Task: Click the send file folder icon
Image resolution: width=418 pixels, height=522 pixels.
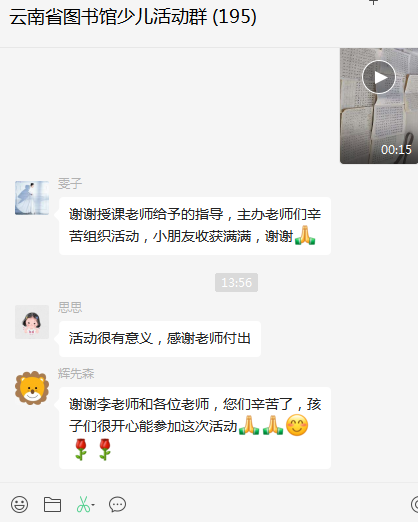Action: 52,504
